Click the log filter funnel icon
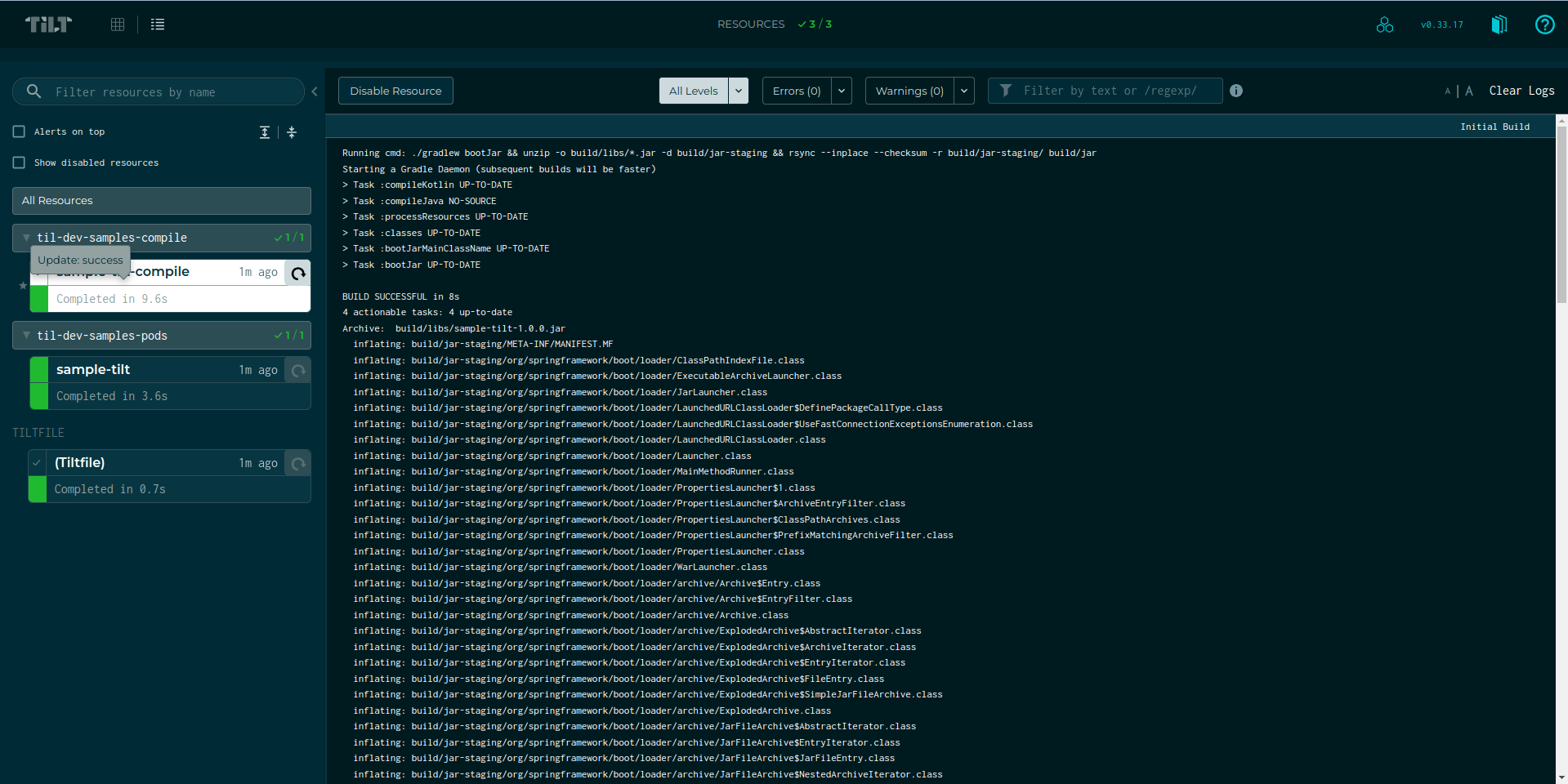 click(x=1006, y=91)
